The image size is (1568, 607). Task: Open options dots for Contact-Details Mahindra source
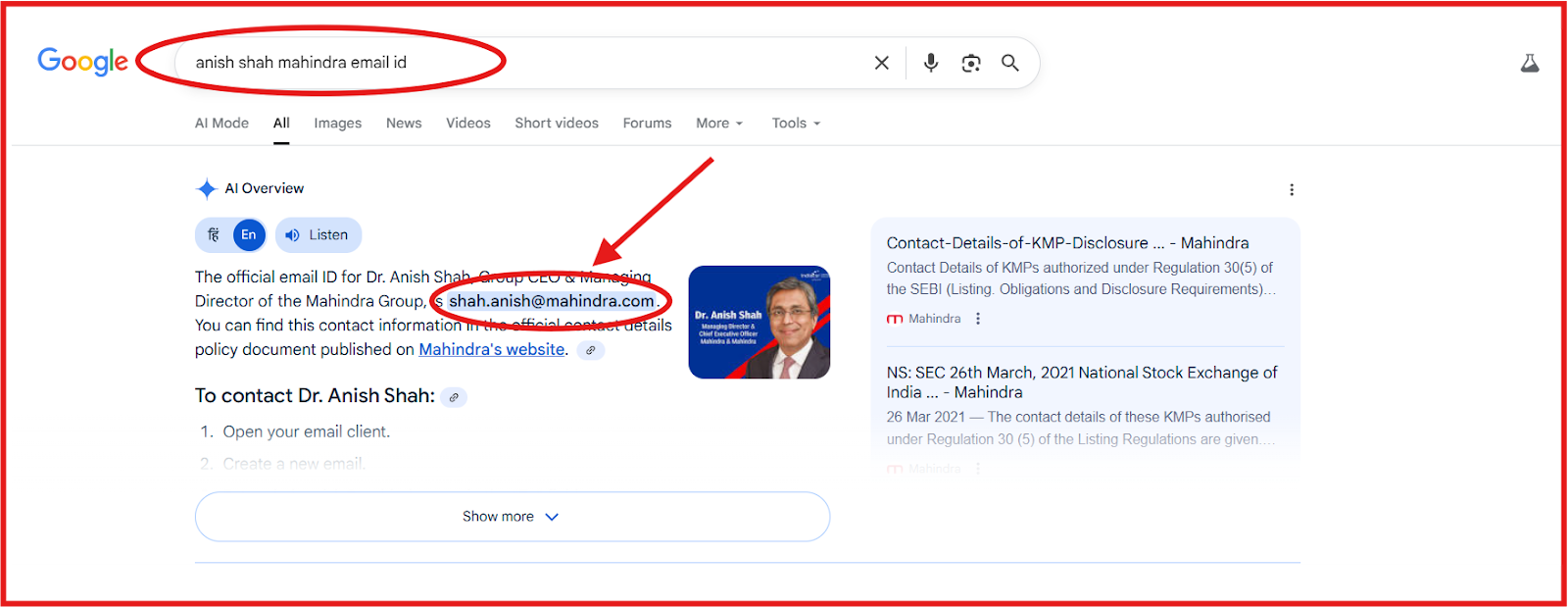[978, 319]
